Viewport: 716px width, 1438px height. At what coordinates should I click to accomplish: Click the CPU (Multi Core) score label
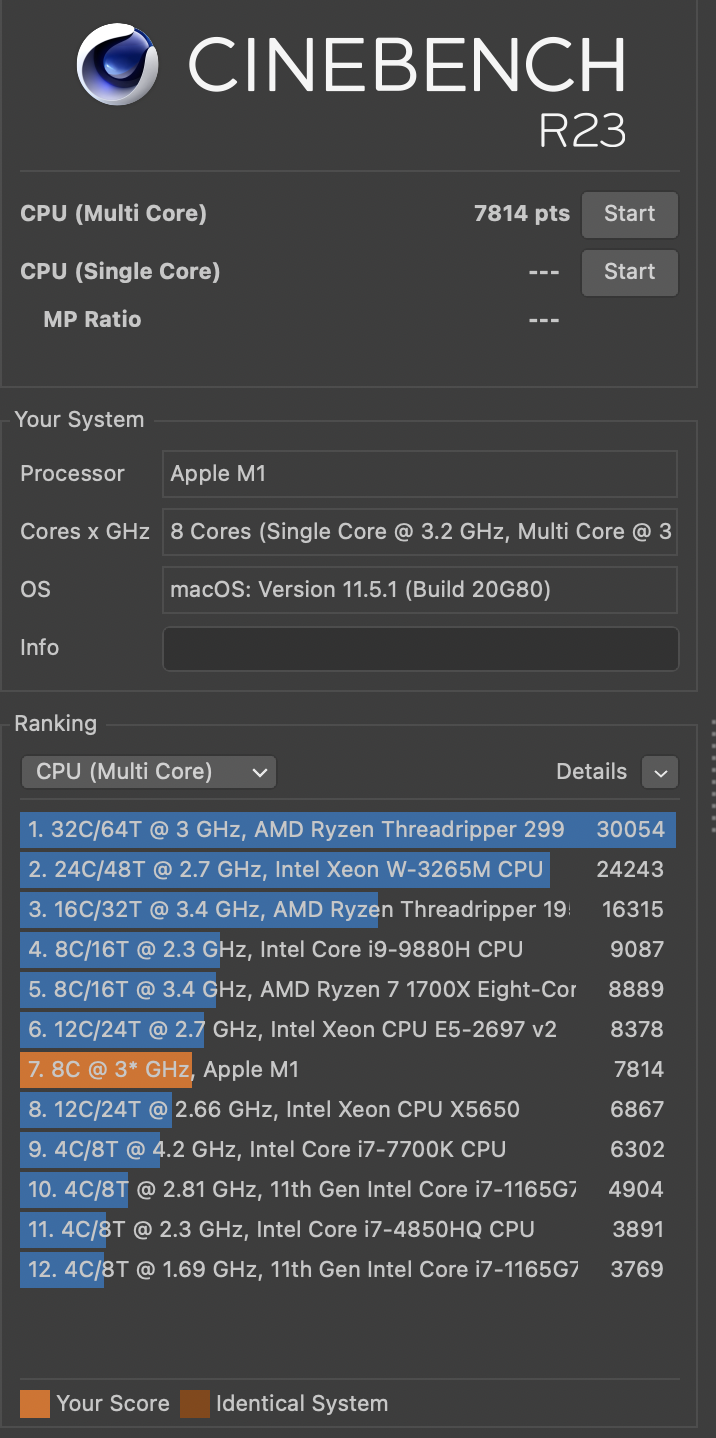113,214
